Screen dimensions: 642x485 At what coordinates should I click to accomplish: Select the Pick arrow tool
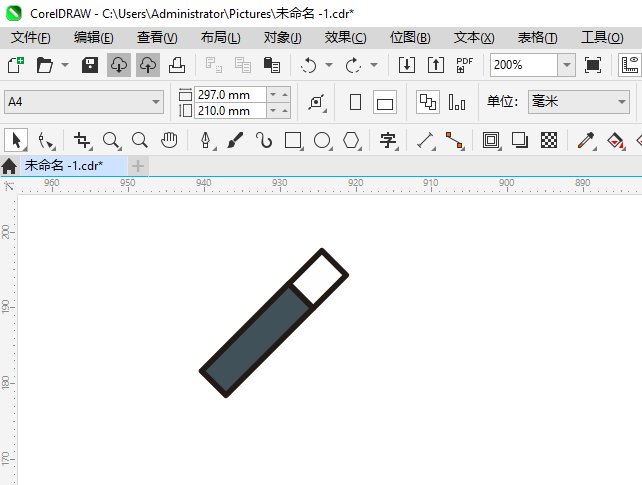(x=16, y=140)
